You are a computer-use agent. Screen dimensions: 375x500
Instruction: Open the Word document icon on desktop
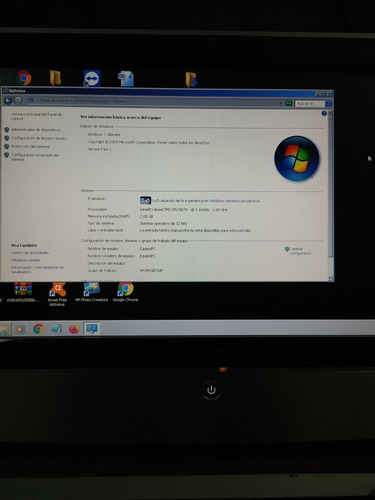point(126,79)
